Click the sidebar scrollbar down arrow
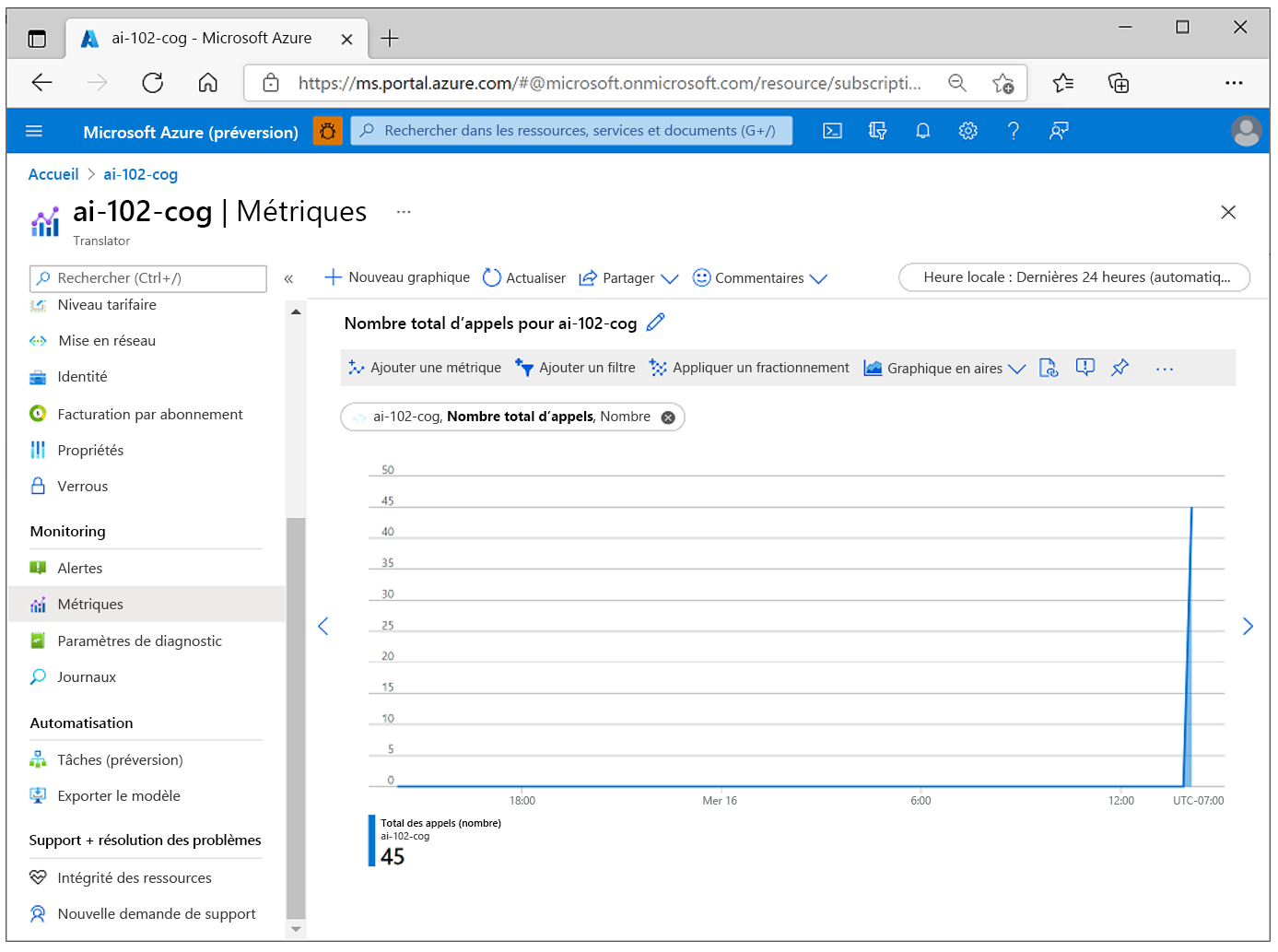This screenshot has width=1278, height=952. point(296,930)
